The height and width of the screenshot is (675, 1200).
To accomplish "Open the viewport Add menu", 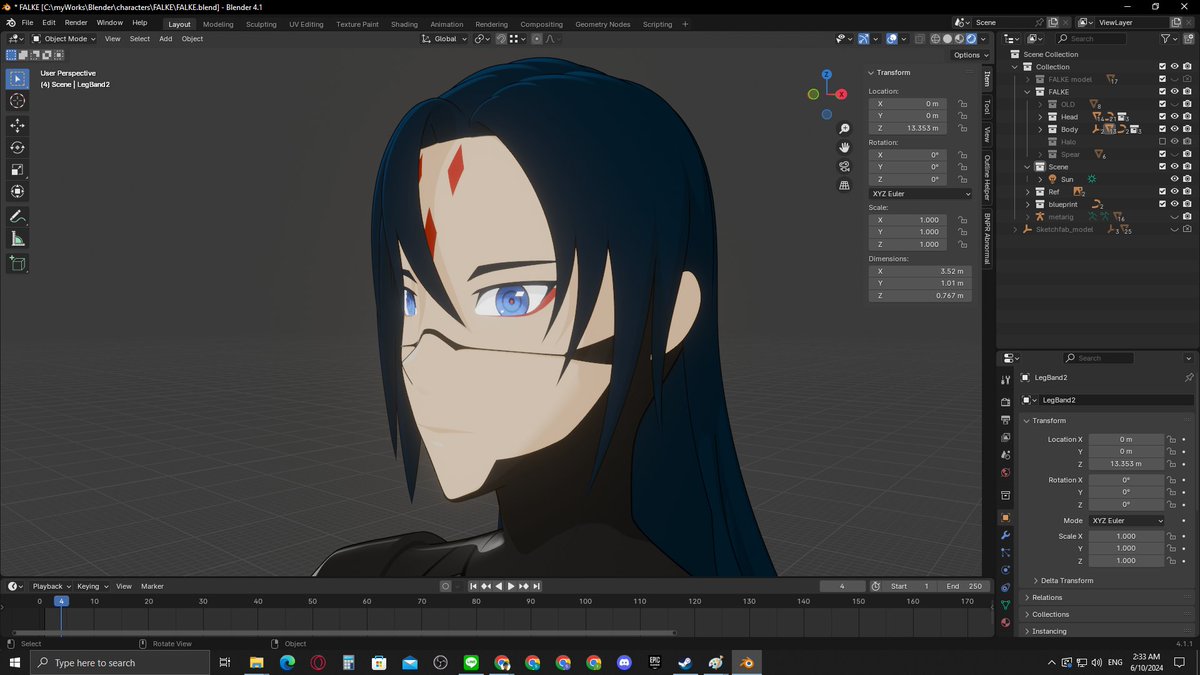I will [166, 39].
